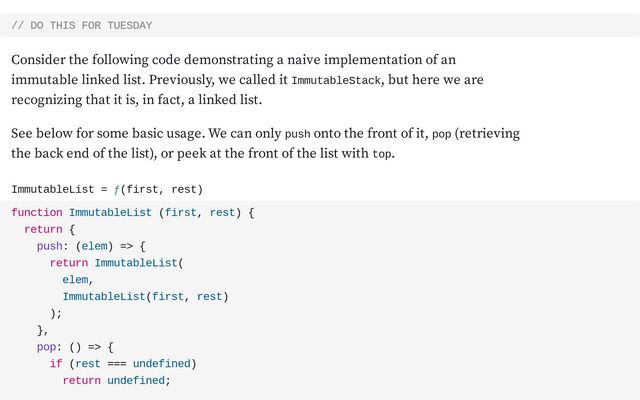Click the ImmutableList = f(first, rest) output
Image resolution: width=640 pixels, height=400 pixels.
pos(107,189)
